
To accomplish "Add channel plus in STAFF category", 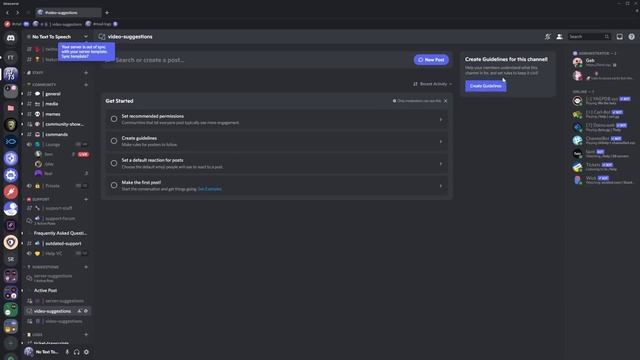I will (86, 73).
